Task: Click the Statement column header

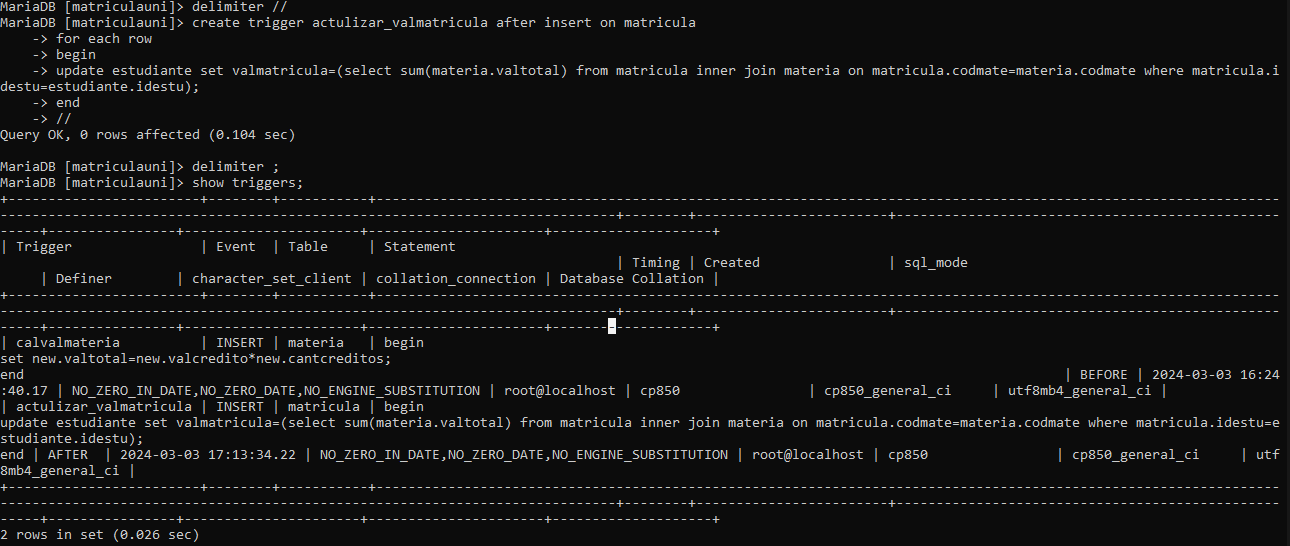Action: (x=419, y=247)
